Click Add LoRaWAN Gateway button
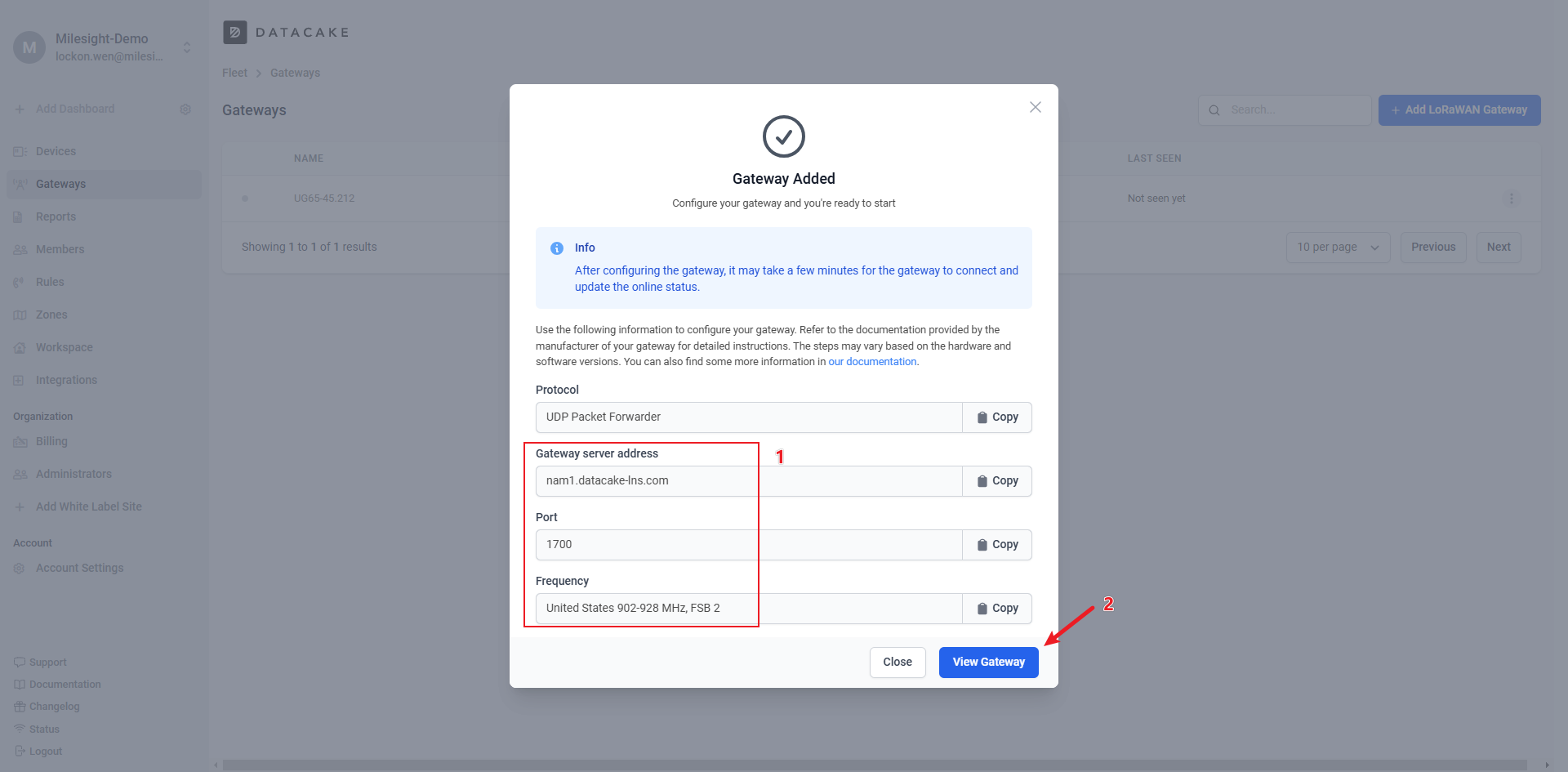1568x772 pixels. coord(1459,110)
